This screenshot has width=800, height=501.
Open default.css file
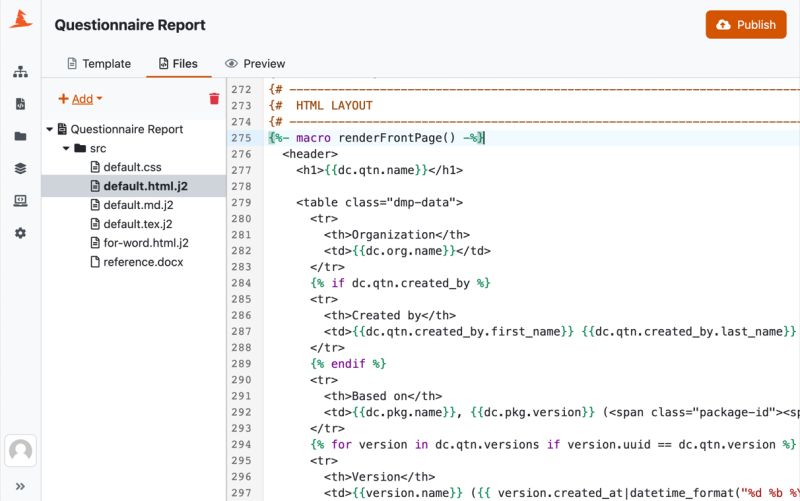coord(126,167)
